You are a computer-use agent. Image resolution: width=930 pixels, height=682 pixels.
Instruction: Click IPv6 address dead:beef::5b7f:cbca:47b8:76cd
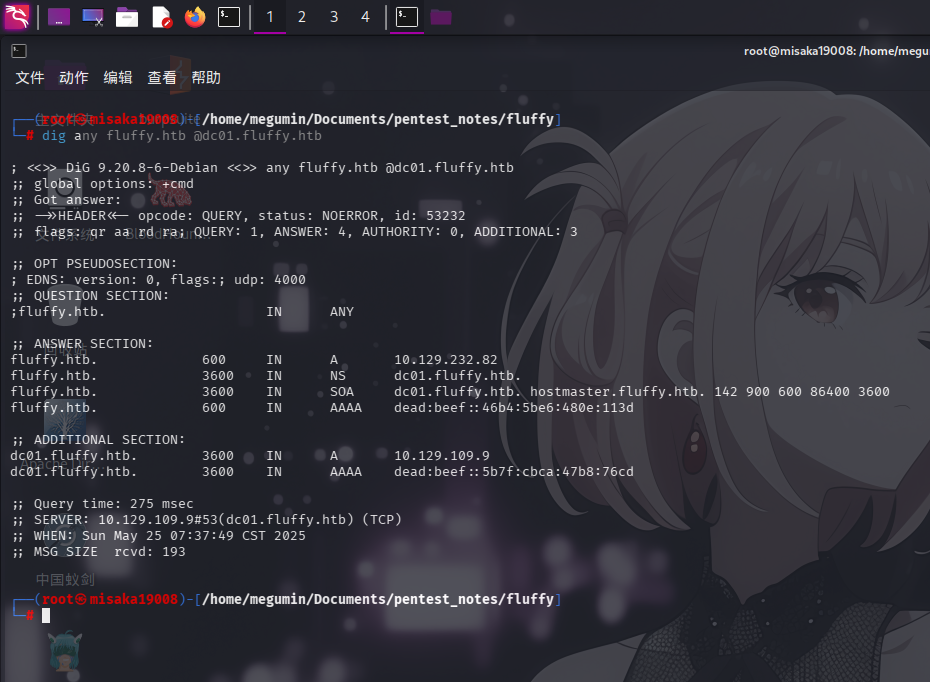(514, 472)
